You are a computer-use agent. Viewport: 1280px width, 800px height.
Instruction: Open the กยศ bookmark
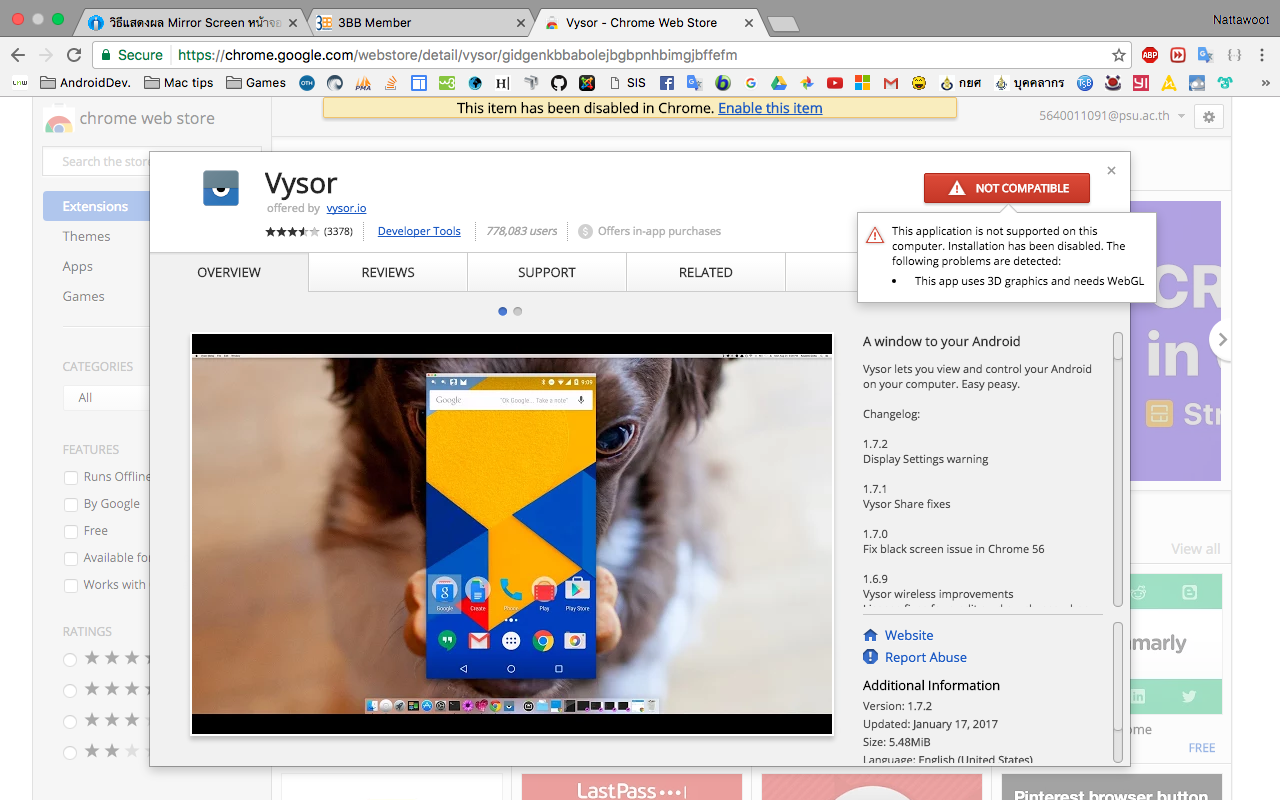961,83
